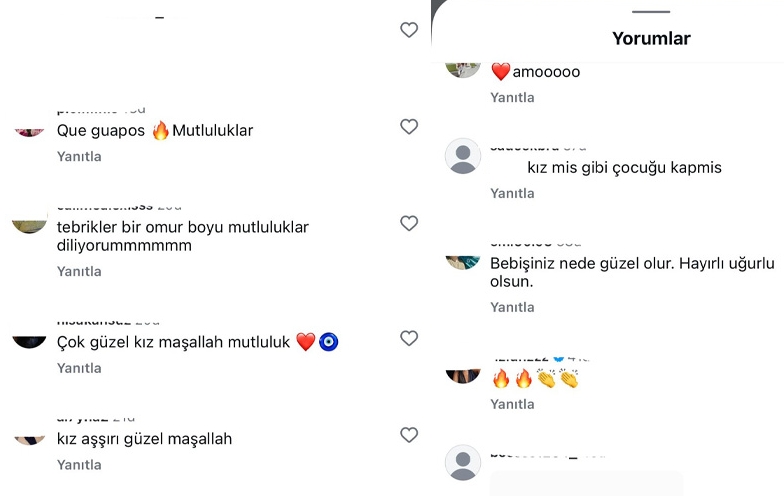This screenshot has height=496, width=784.
Task: Tap heart beside 'Çok güzel kız maşallah'
Action: tap(409, 338)
